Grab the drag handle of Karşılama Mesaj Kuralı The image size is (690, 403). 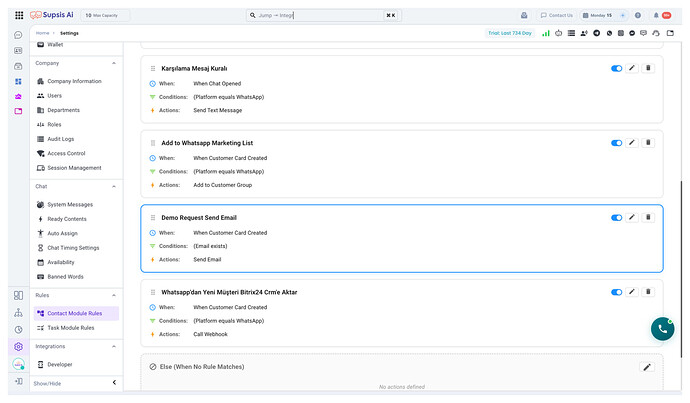point(153,69)
